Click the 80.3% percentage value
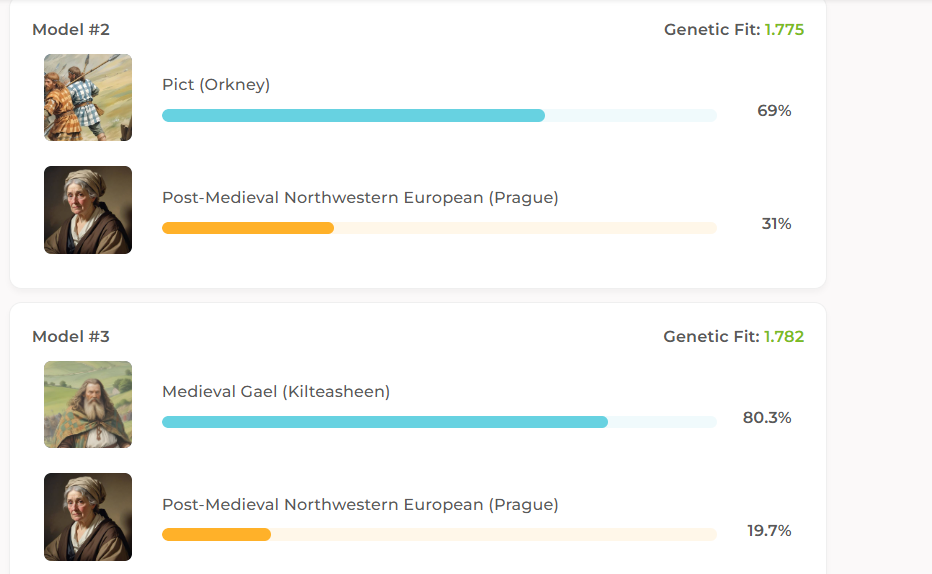This screenshot has height=574, width=932. [767, 418]
